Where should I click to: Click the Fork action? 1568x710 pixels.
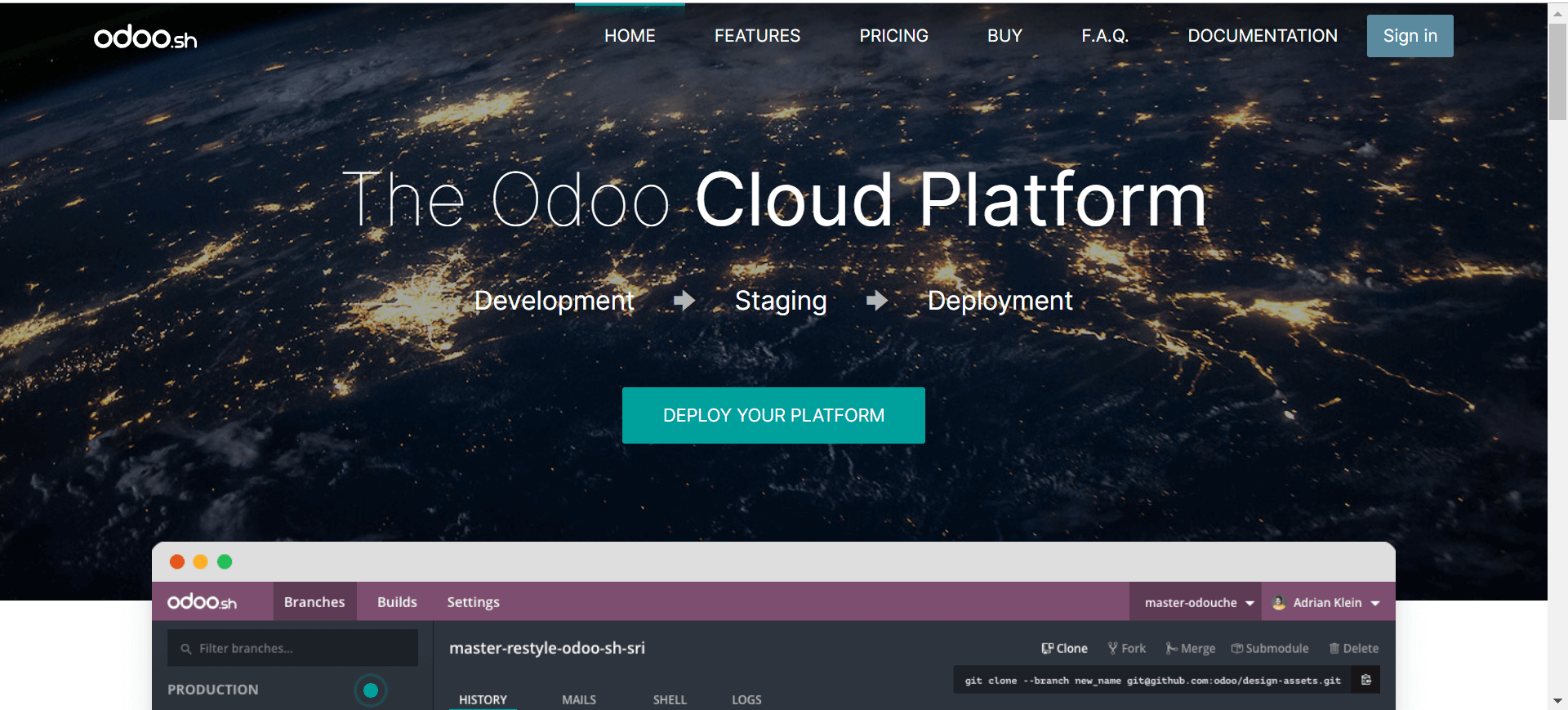pos(1126,648)
